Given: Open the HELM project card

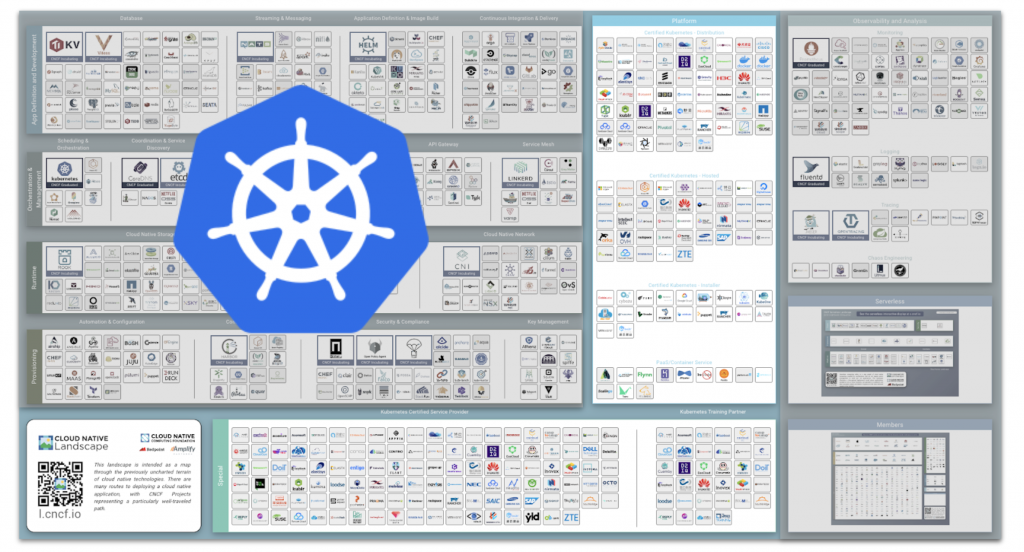Looking at the screenshot, I should point(368,46).
